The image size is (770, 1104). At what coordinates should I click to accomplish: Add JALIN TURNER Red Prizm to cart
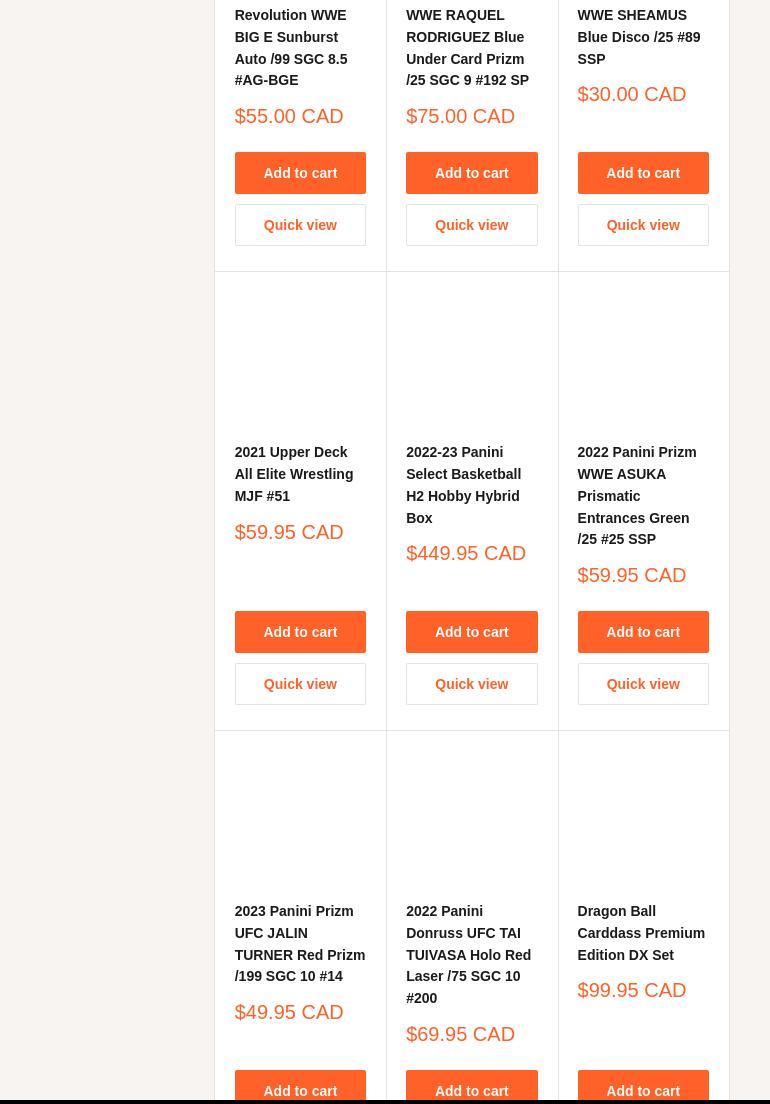pyautogui.click(x=300, y=1089)
